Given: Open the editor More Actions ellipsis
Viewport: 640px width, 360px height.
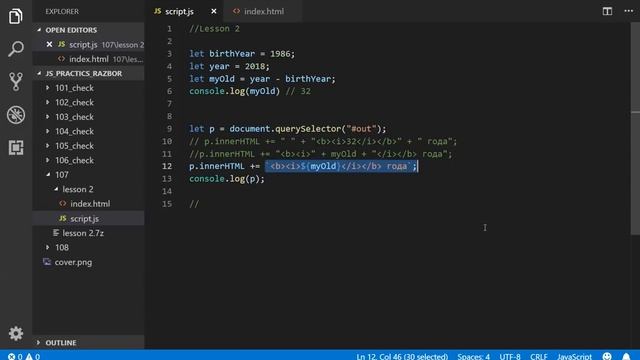Looking at the screenshot, I should (629, 11).
